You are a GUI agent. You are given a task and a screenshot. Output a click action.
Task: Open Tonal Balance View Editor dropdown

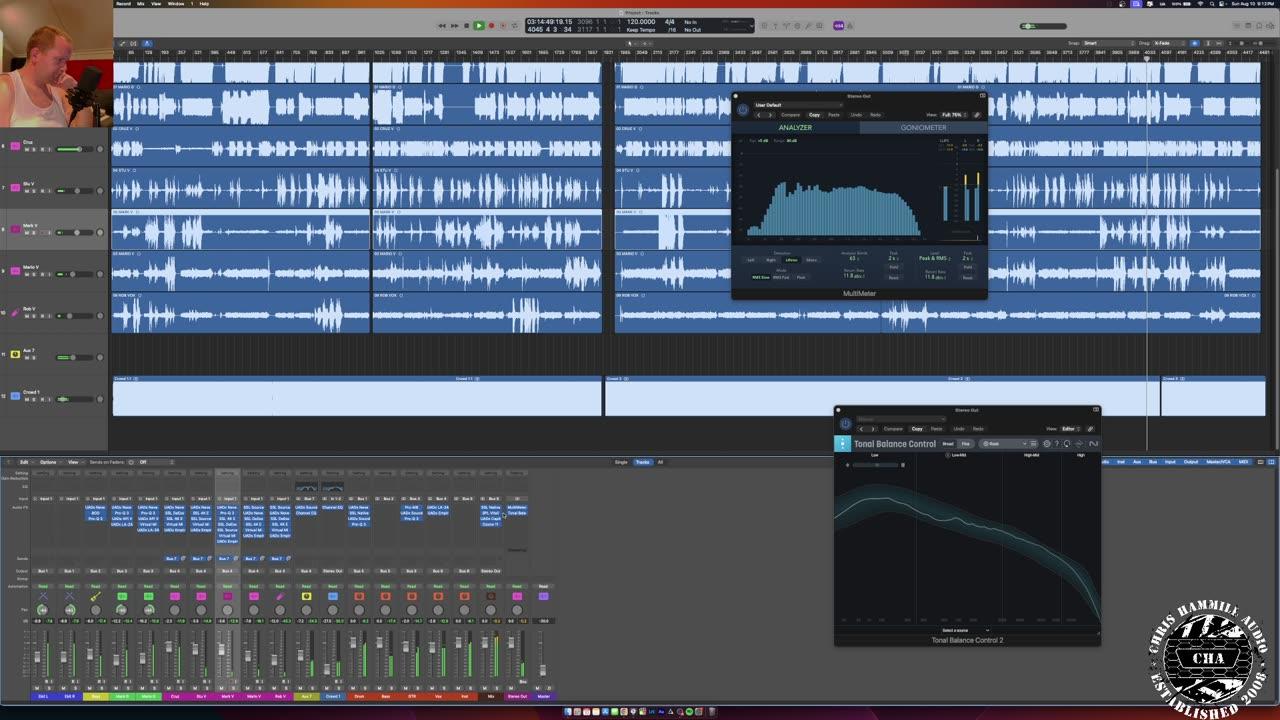(x=1069, y=429)
